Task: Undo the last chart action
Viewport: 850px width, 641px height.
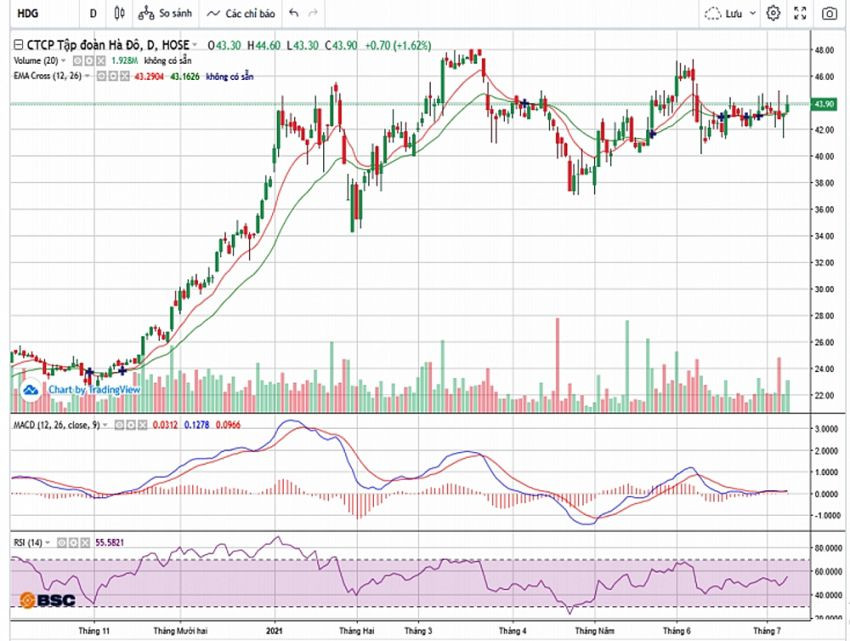Action: (294, 13)
